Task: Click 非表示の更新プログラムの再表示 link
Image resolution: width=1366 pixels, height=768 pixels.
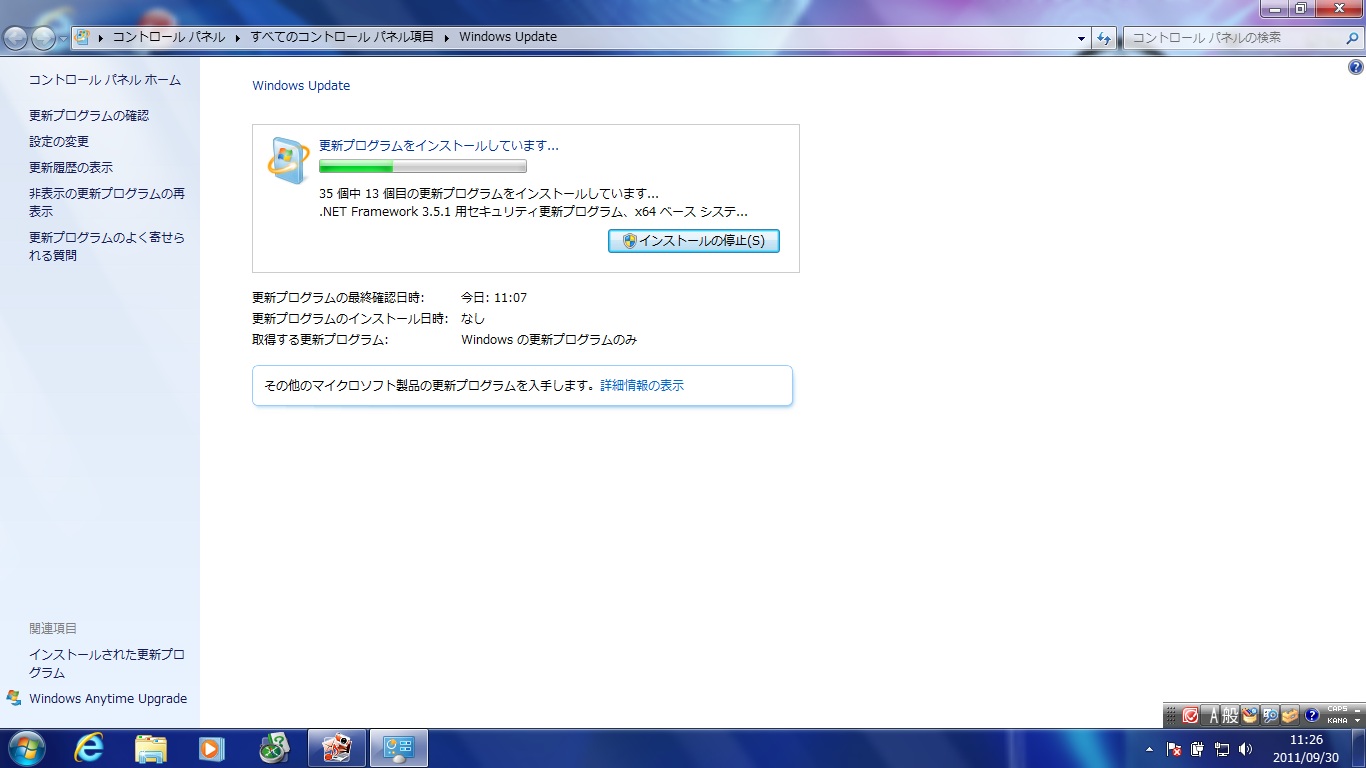Action: (x=107, y=203)
